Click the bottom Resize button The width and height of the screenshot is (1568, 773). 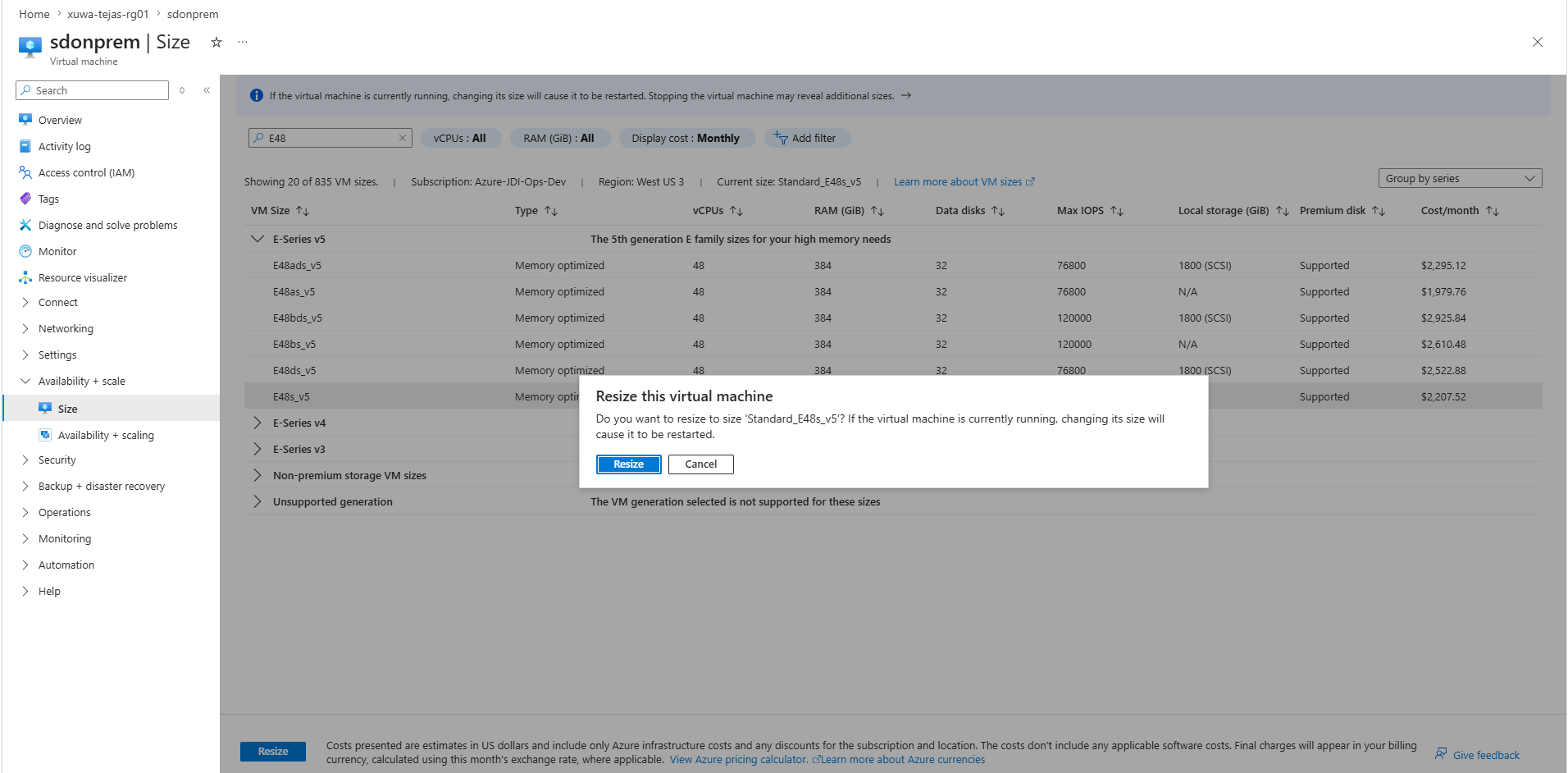coord(272,751)
